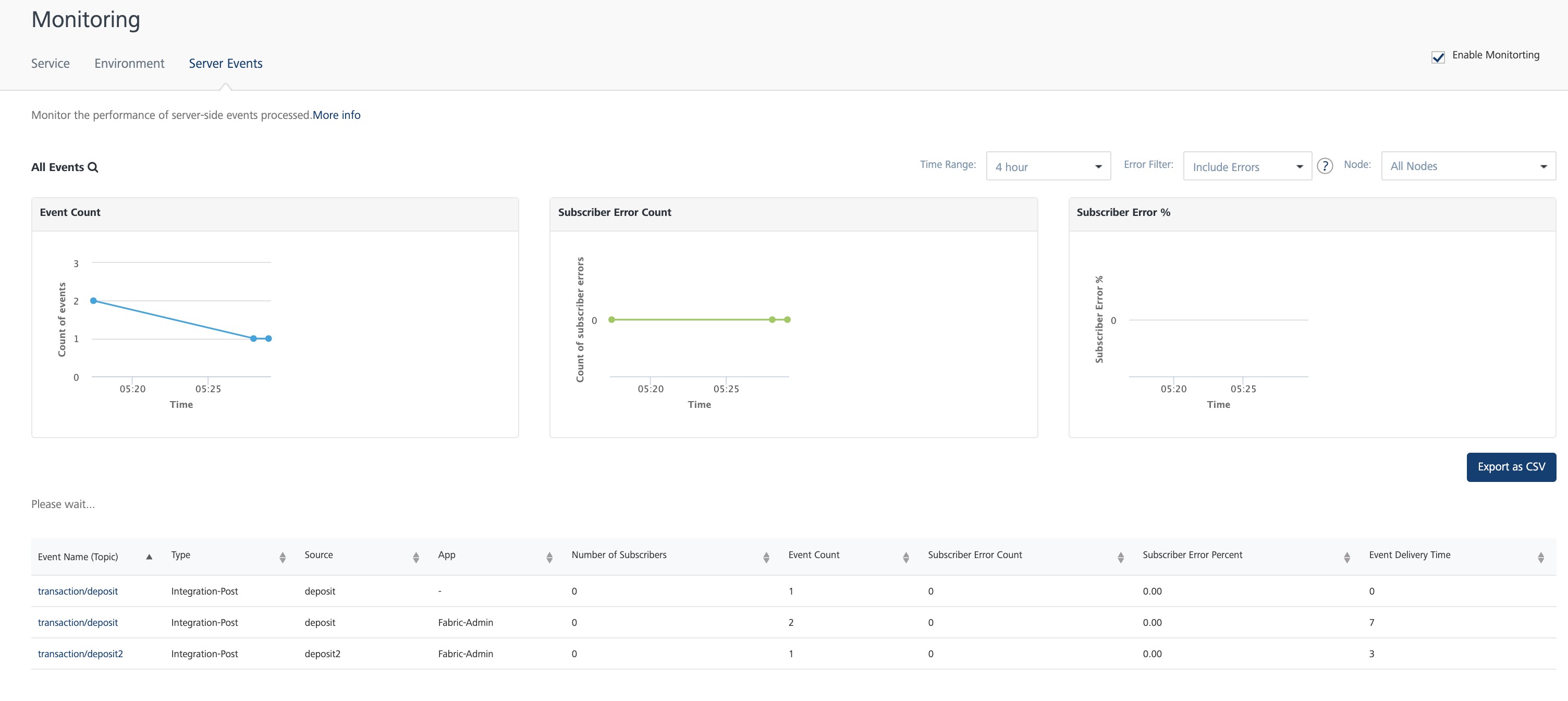Switch to the Environment tab
1568x701 pixels.
(129, 63)
